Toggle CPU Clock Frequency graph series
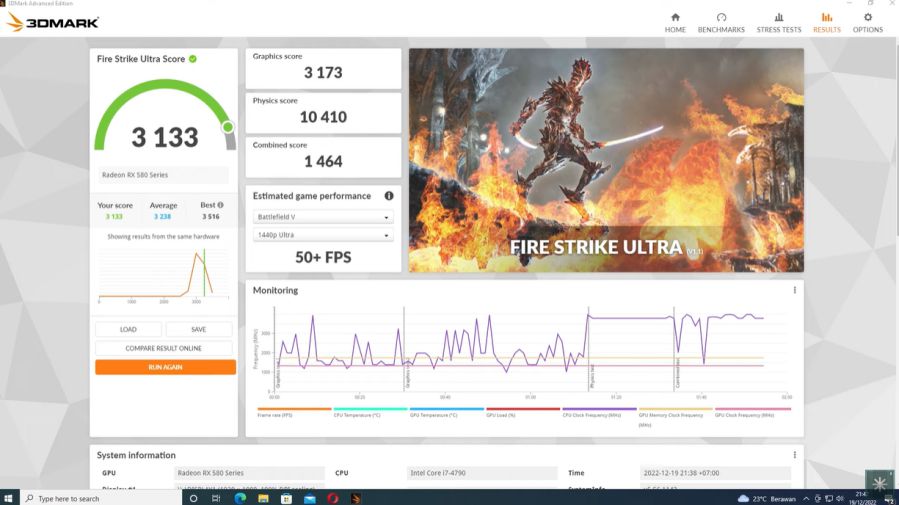Image resolution: width=899 pixels, height=505 pixels. pos(599,412)
